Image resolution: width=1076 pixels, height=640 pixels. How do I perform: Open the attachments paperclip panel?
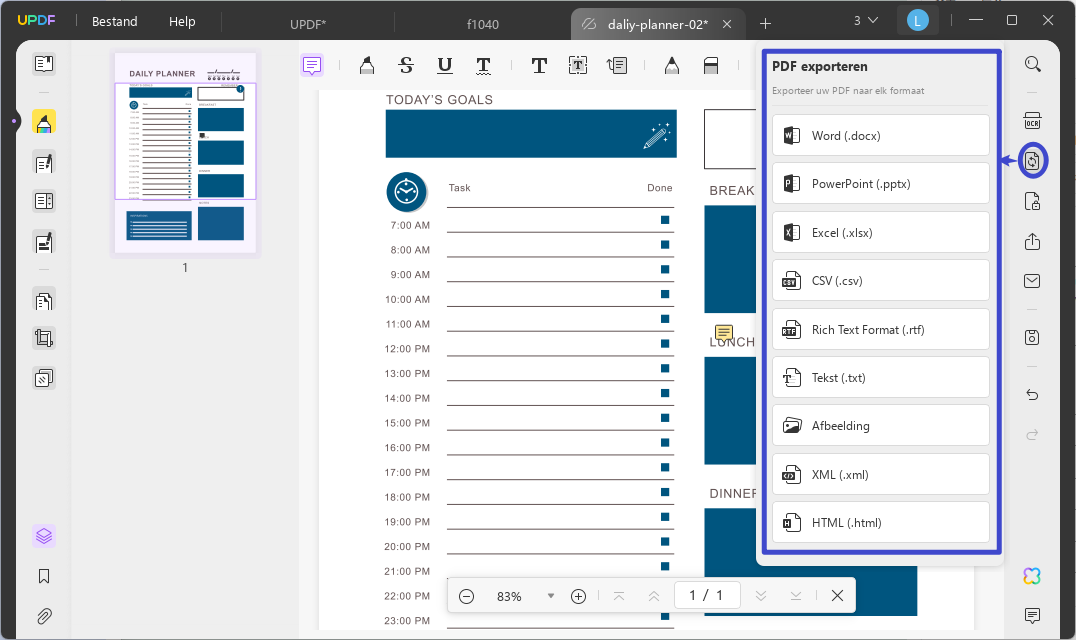pyautogui.click(x=44, y=616)
